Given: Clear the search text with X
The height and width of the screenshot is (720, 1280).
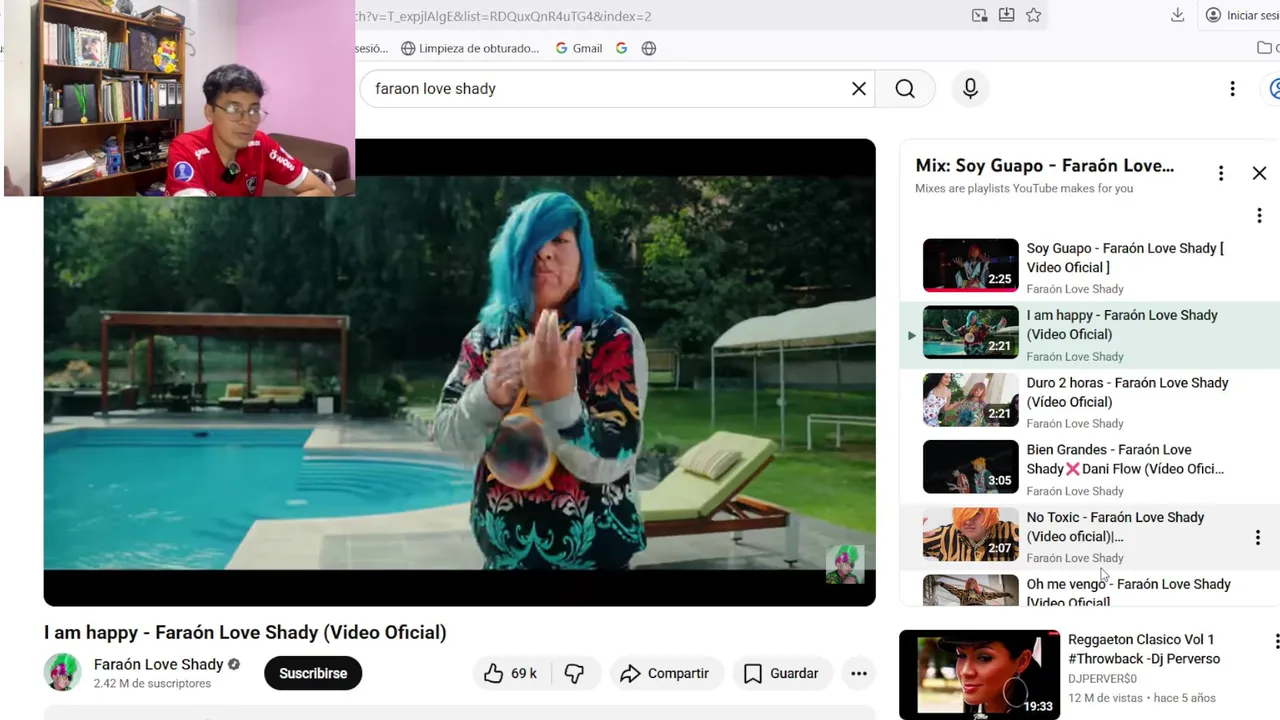Looking at the screenshot, I should click(x=859, y=89).
